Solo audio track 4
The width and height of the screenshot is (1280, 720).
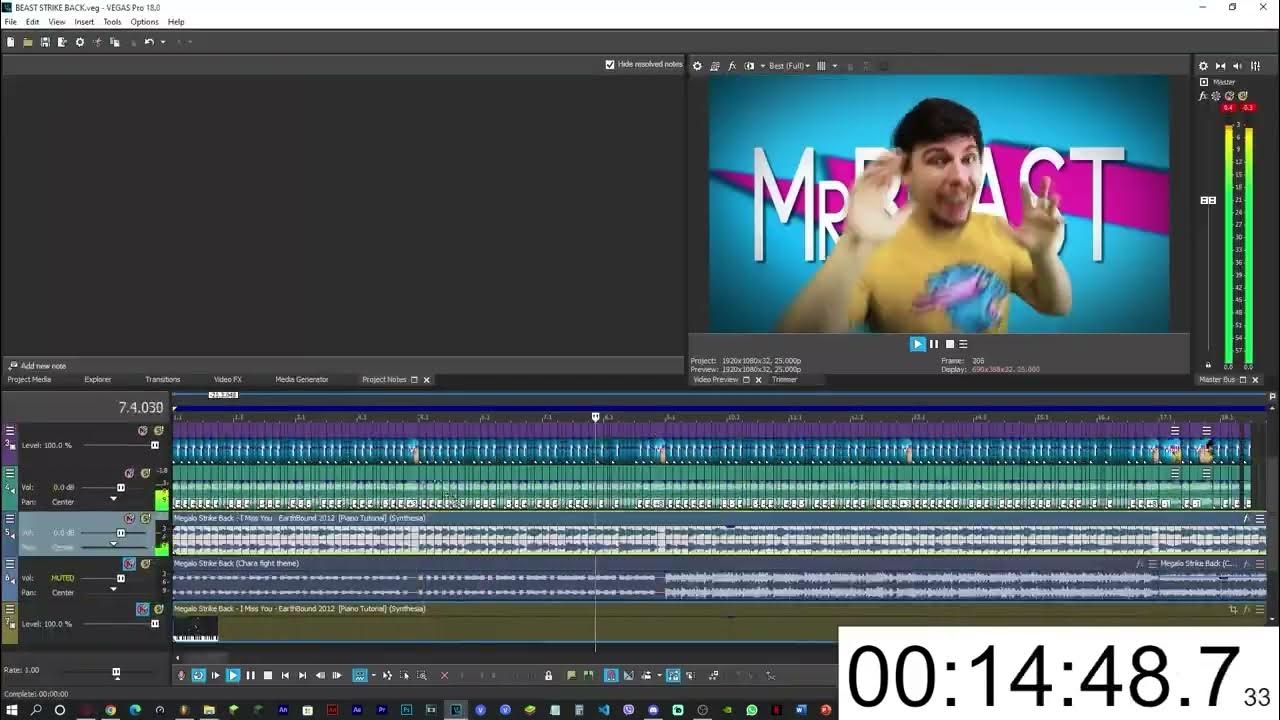coord(146,473)
